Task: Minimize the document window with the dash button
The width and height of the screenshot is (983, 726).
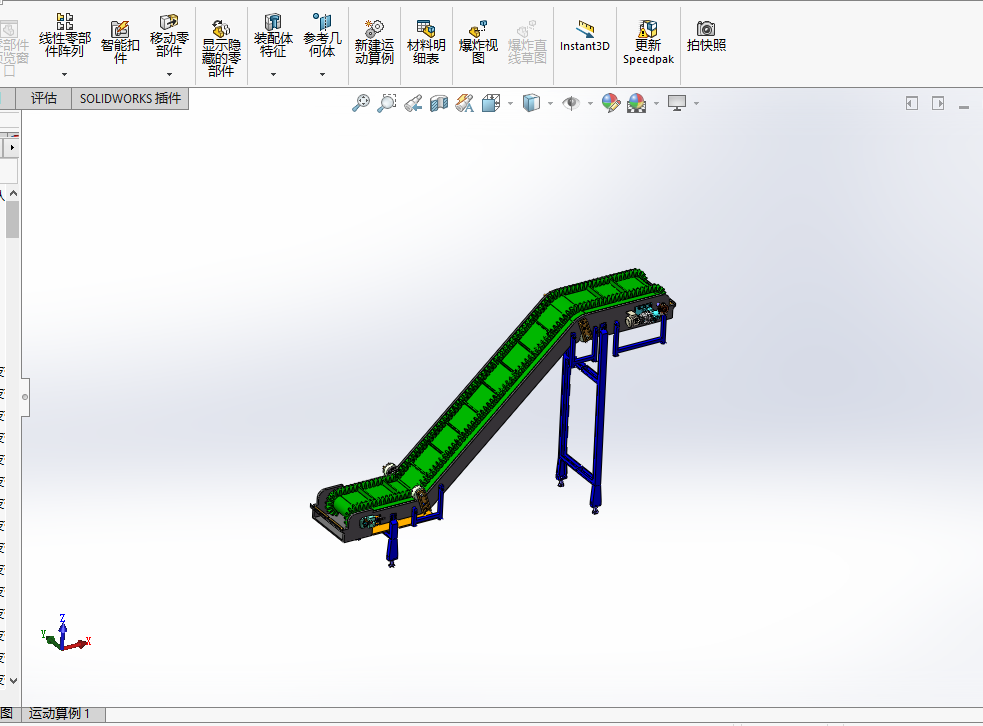Action: (964, 107)
